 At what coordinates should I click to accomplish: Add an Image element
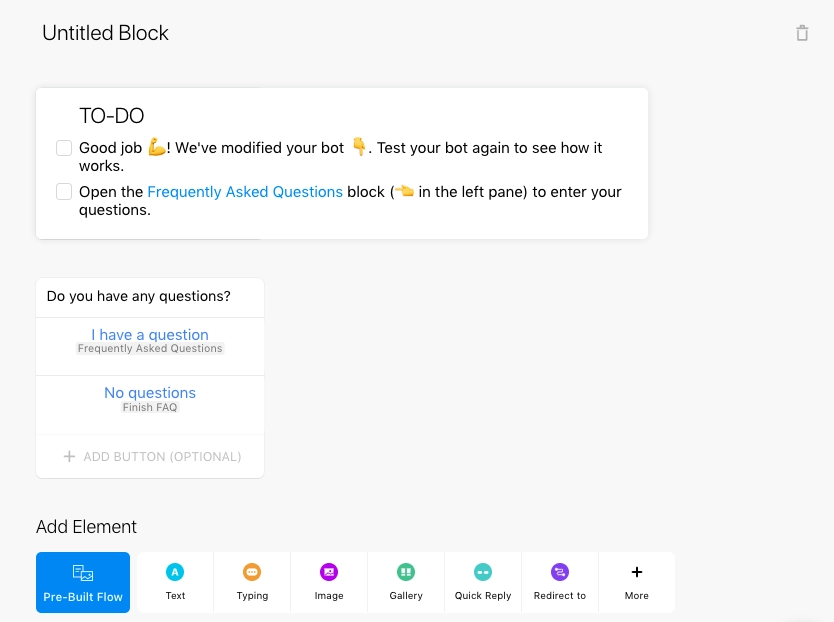pyautogui.click(x=329, y=582)
